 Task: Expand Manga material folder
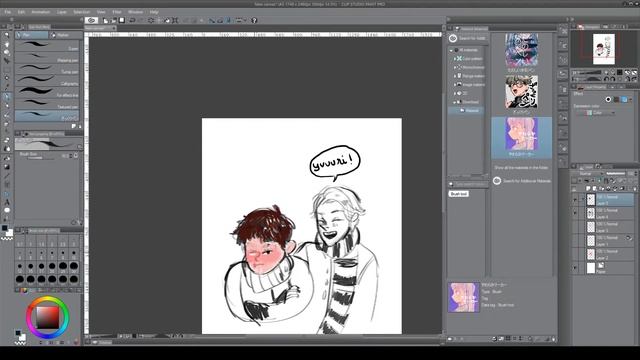point(455,76)
